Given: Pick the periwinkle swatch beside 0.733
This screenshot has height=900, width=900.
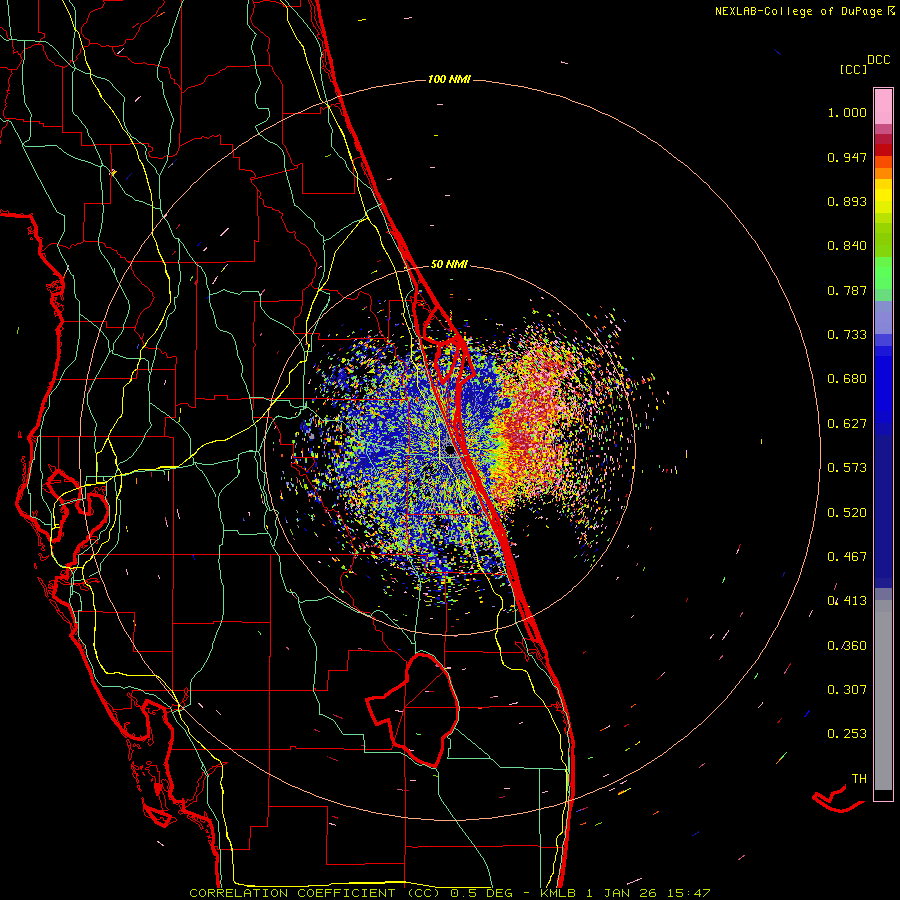Looking at the screenshot, I should [x=883, y=325].
